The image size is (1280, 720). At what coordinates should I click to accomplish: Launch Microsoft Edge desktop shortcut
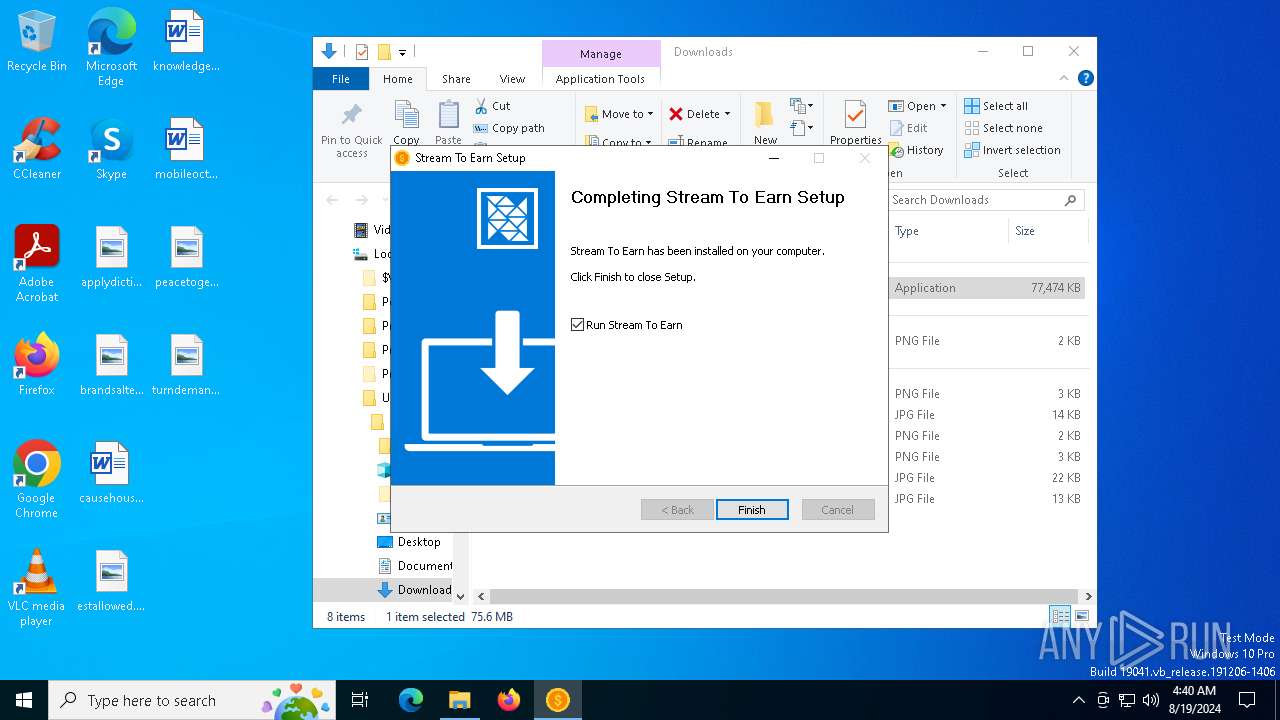111,47
